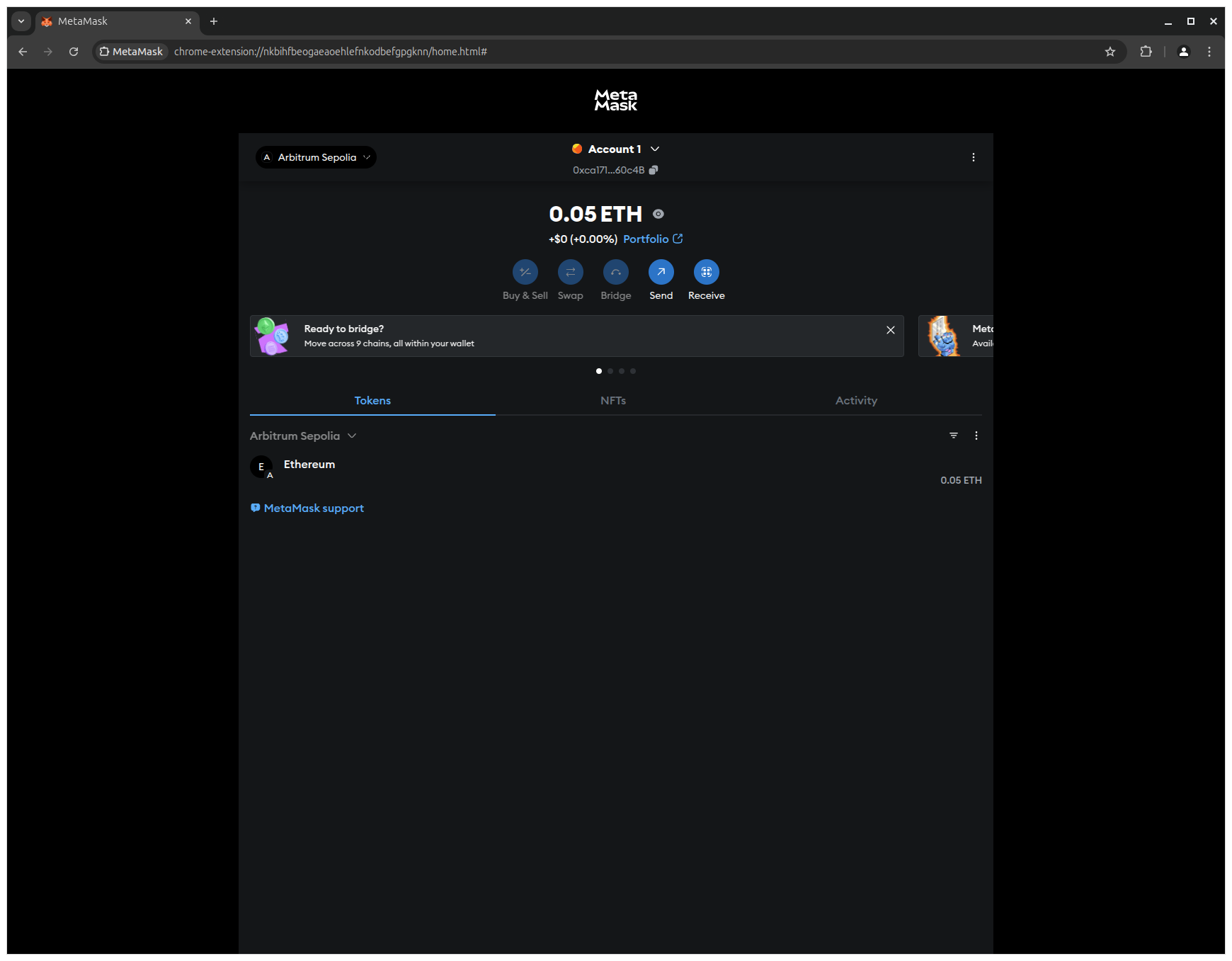Reload the MetaMask page
Image resolution: width=1232 pixels, height=961 pixels.
click(x=74, y=52)
